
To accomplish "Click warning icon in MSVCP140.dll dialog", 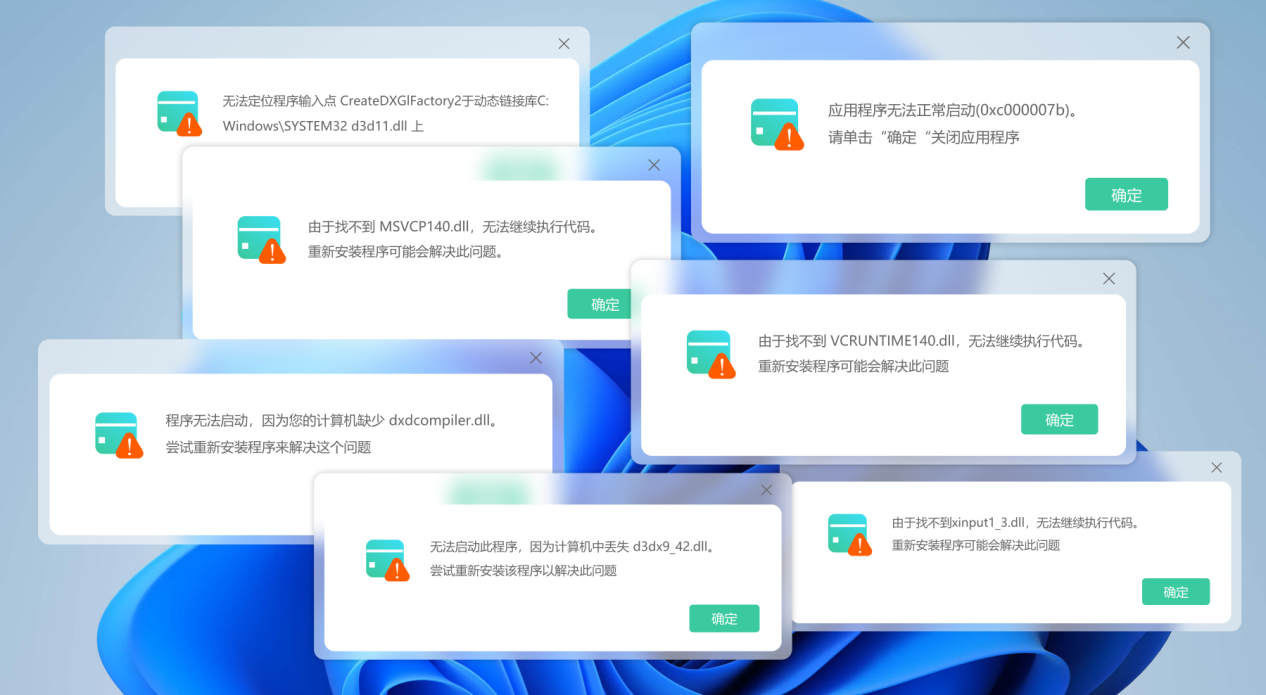I will click(261, 240).
